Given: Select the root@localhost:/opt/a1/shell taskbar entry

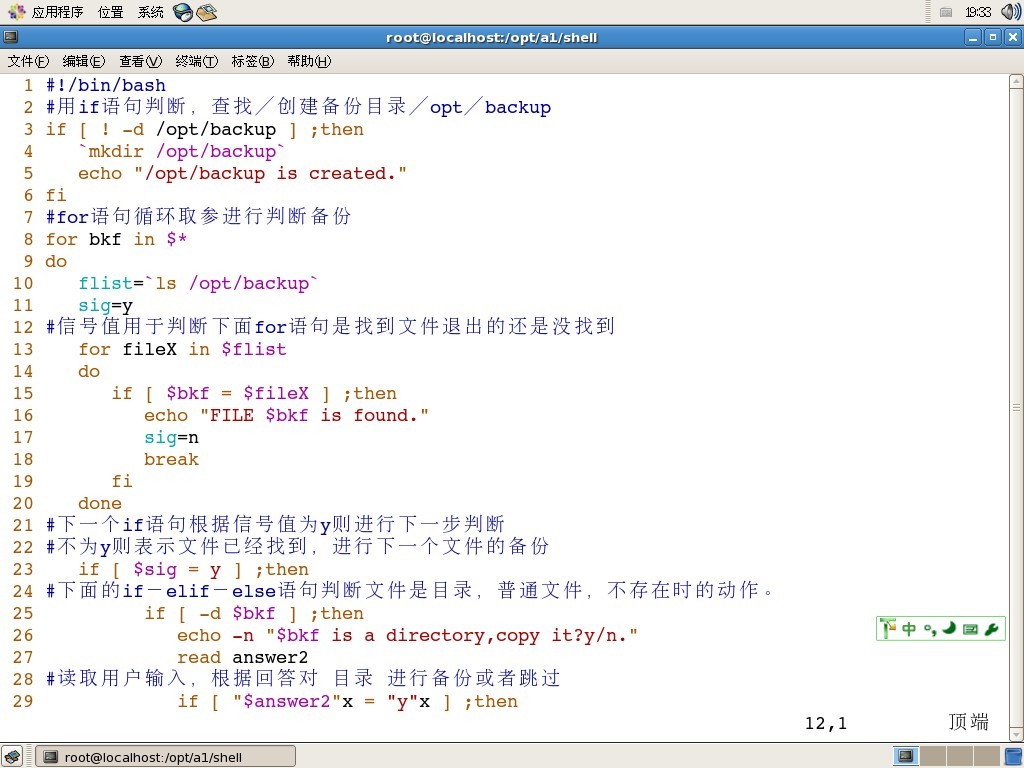Looking at the screenshot, I should pos(165,757).
